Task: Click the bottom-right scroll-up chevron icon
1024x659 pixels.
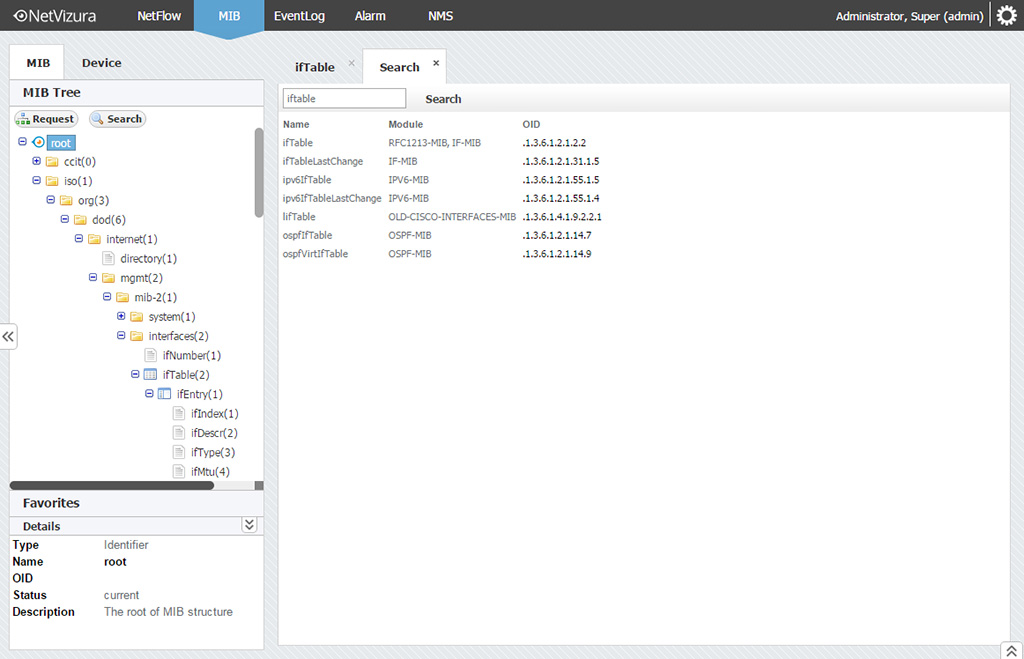Action: point(1011,651)
